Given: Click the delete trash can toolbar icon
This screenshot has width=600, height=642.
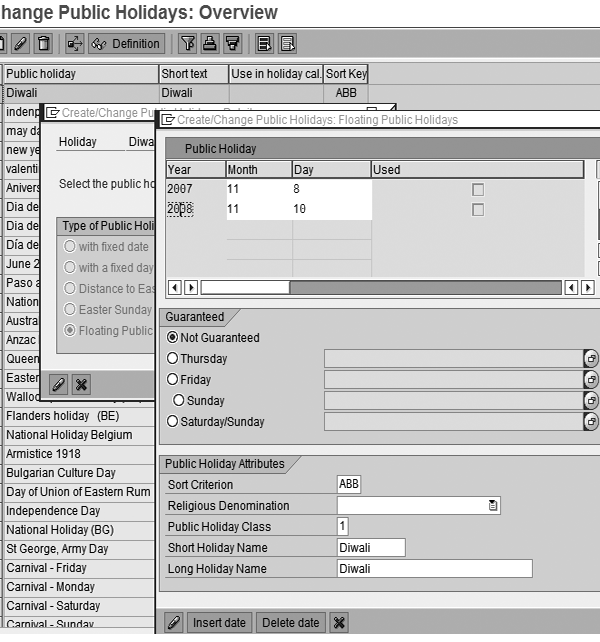Looking at the screenshot, I should pos(42,44).
